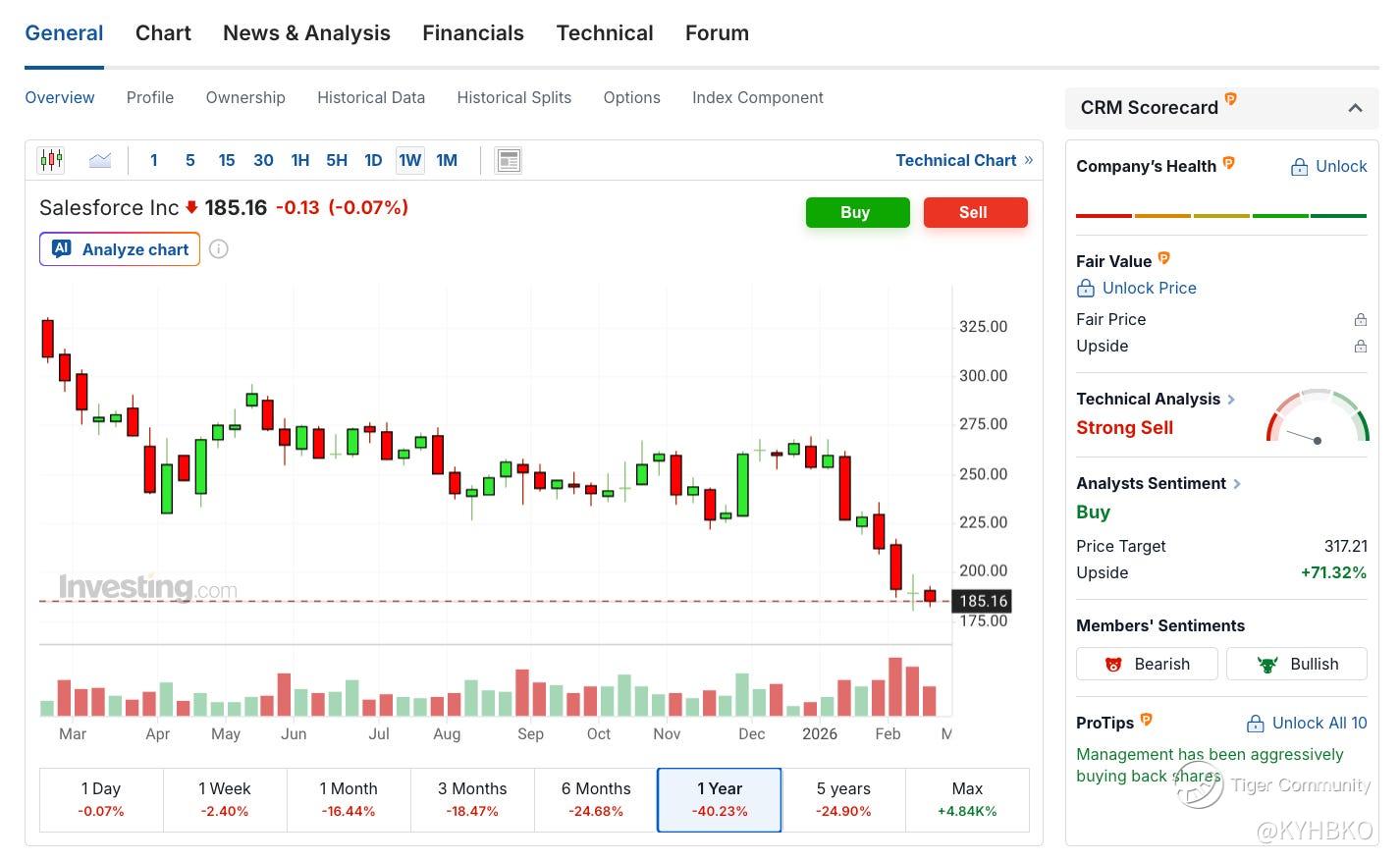Screen dimensions: 1400x862
Task: Set chart interval to 1W
Action: click(x=410, y=160)
